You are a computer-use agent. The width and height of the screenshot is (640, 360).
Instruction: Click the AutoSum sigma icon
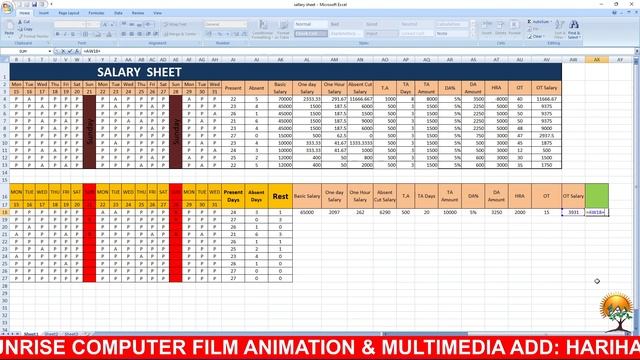tap(529, 22)
